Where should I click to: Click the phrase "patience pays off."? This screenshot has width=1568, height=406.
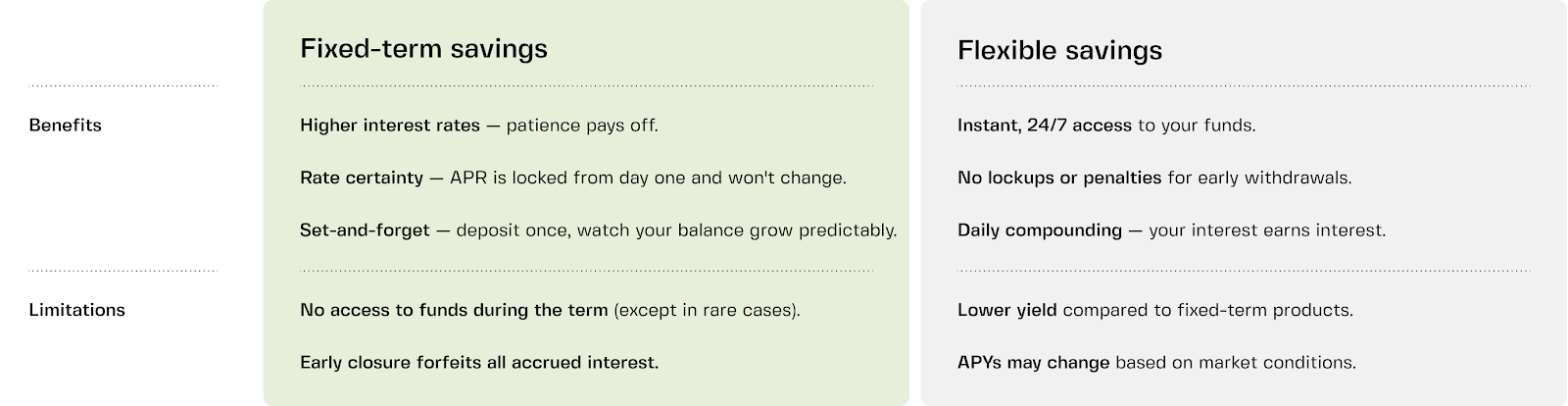click(582, 126)
